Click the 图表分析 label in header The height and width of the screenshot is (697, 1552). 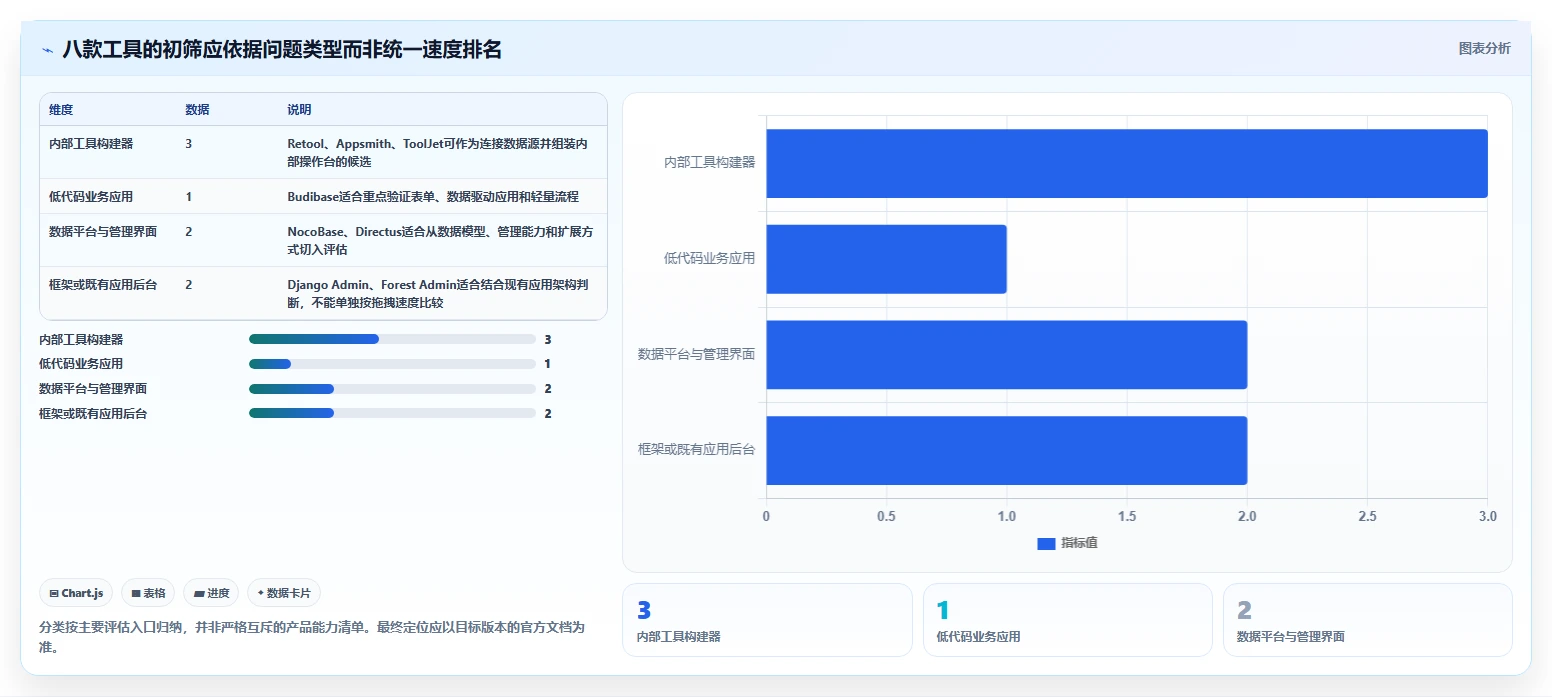pos(1484,48)
